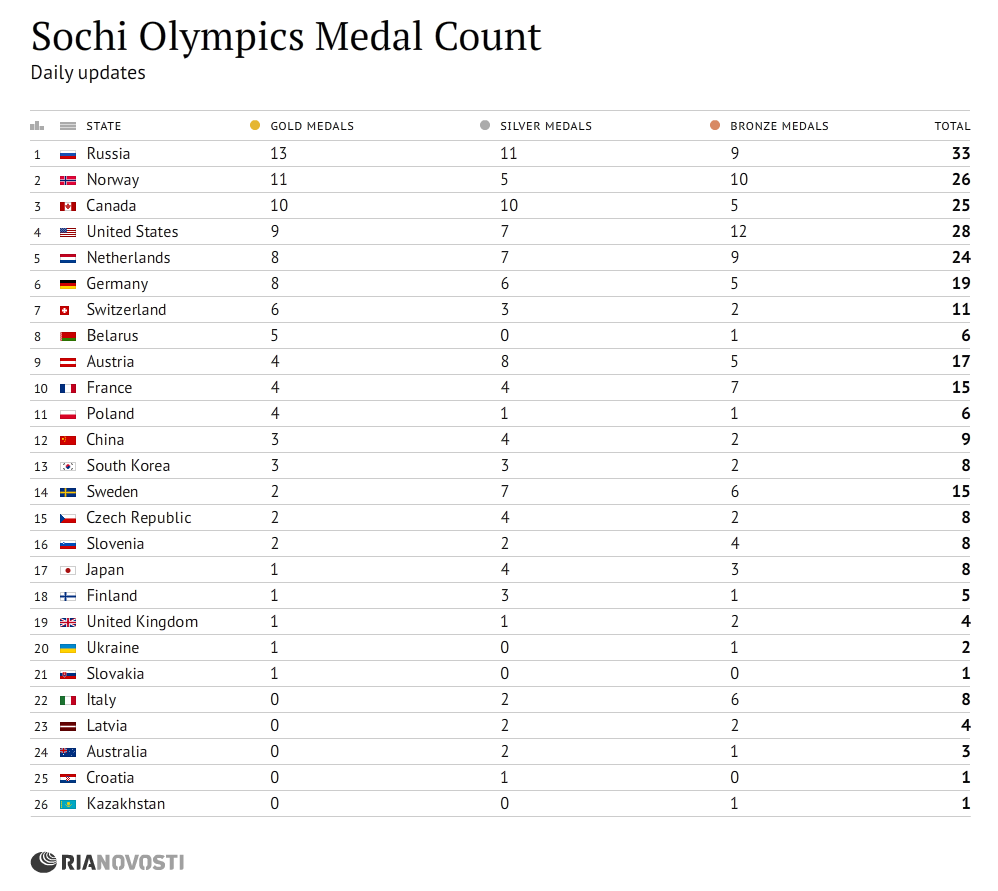998x891 pixels.
Task: Click the gold medal color dot
Action: pyautogui.click(x=255, y=126)
